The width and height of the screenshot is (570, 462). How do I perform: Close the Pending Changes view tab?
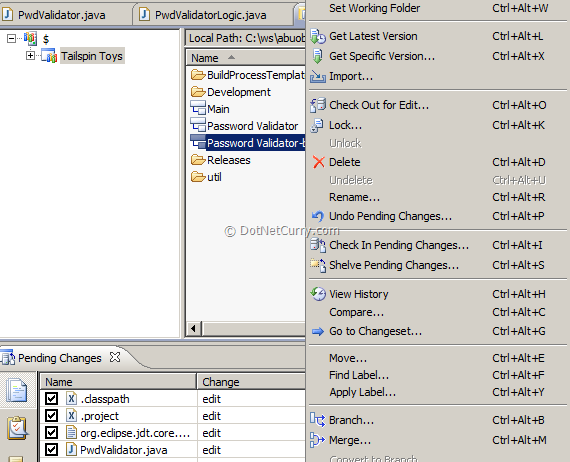pos(115,357)
